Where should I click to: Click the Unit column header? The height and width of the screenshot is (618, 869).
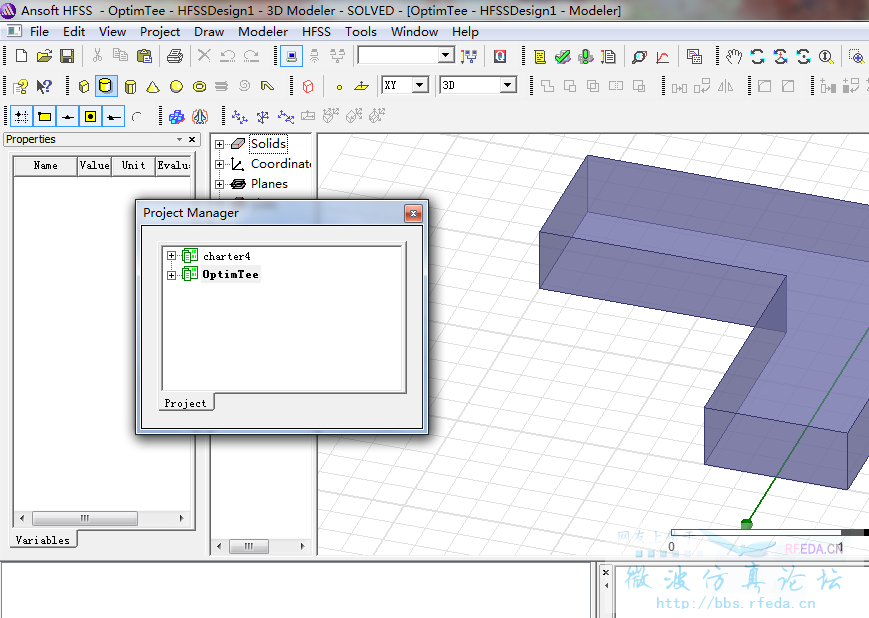[134, 165]
